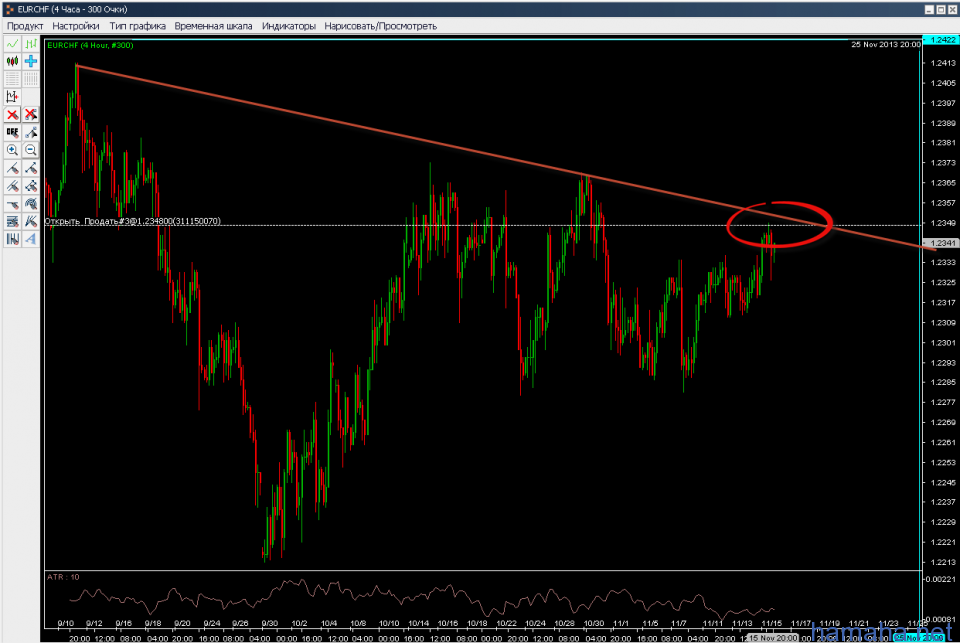Toggle the OFF switch icon in toolbar
The width and height of the screenshot is (960, 643).
12,132
